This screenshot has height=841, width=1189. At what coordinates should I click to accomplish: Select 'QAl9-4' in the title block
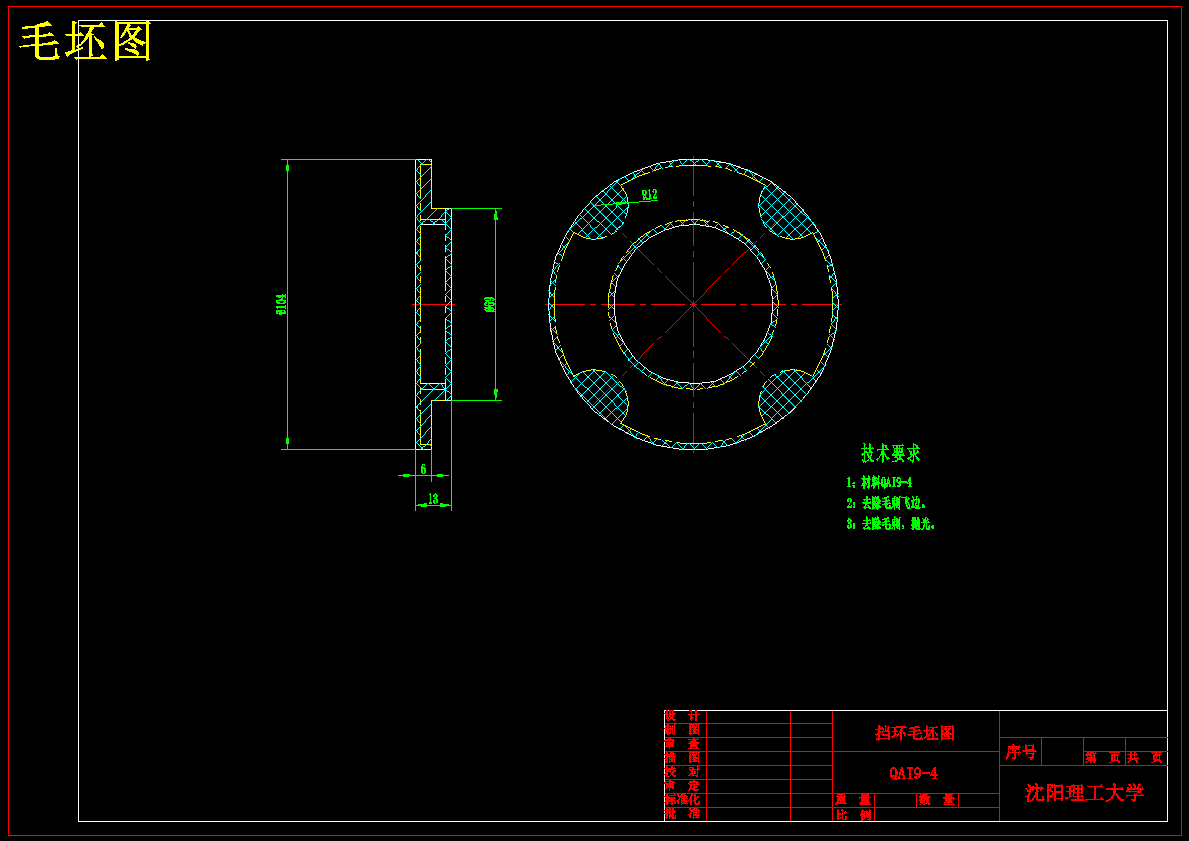(x=914, y=774)
